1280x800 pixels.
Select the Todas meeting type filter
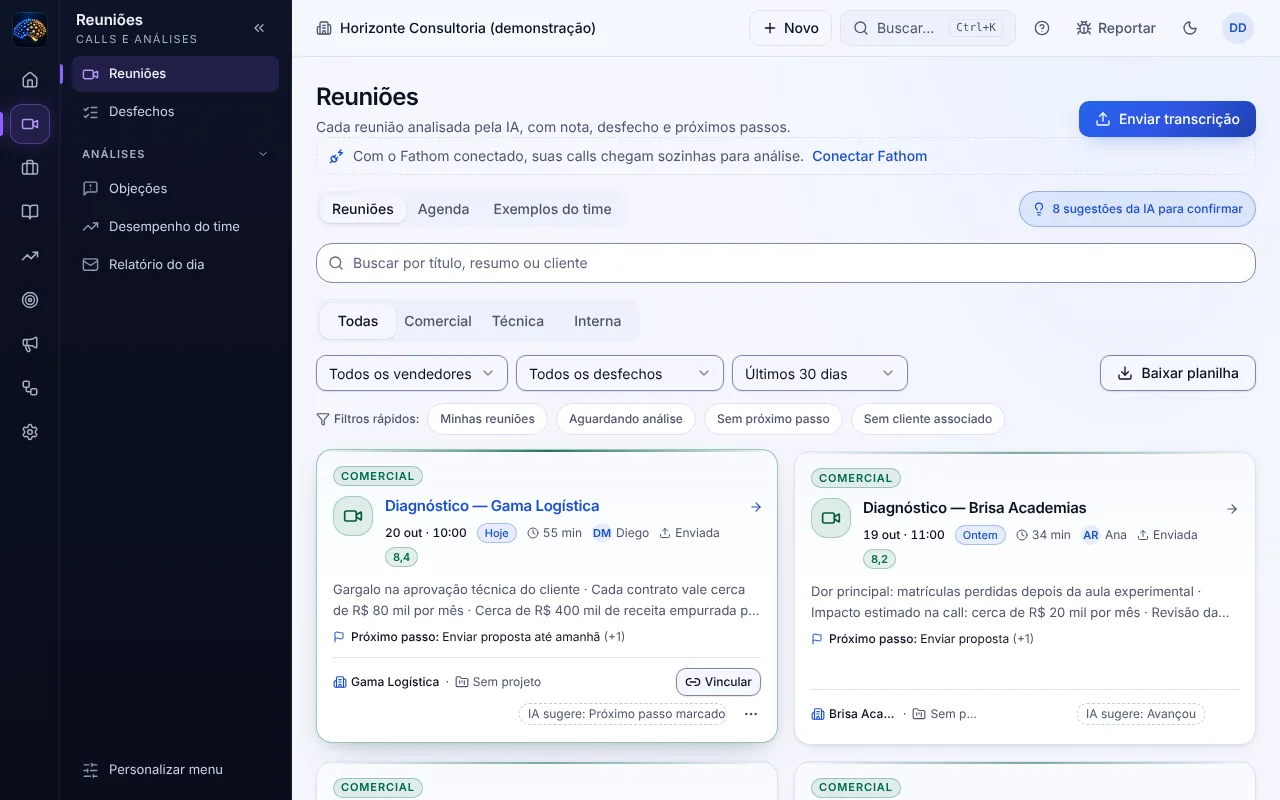(x=358, y=321)
